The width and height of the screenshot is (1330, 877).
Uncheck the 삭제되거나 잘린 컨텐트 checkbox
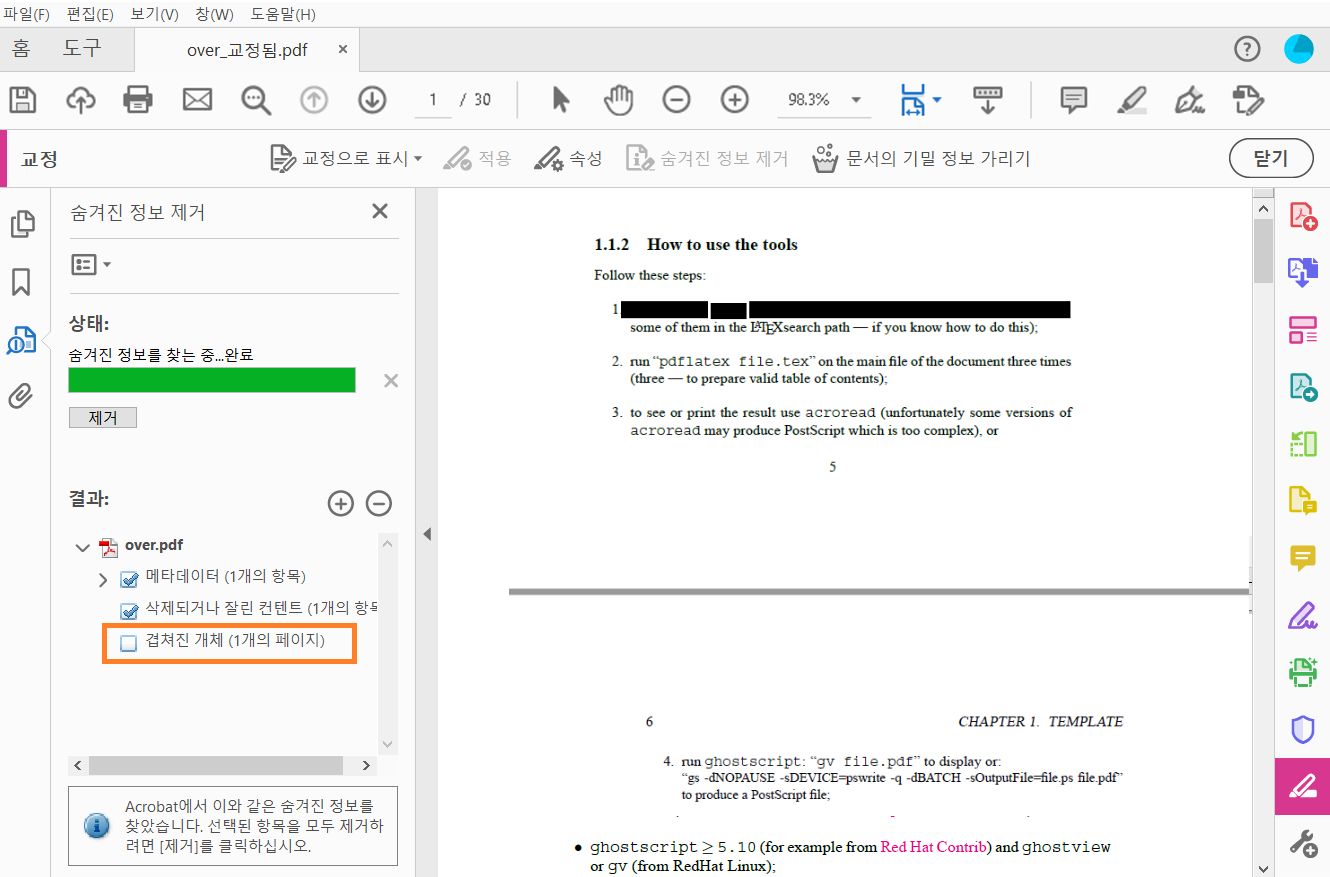(x=128, y=608)
